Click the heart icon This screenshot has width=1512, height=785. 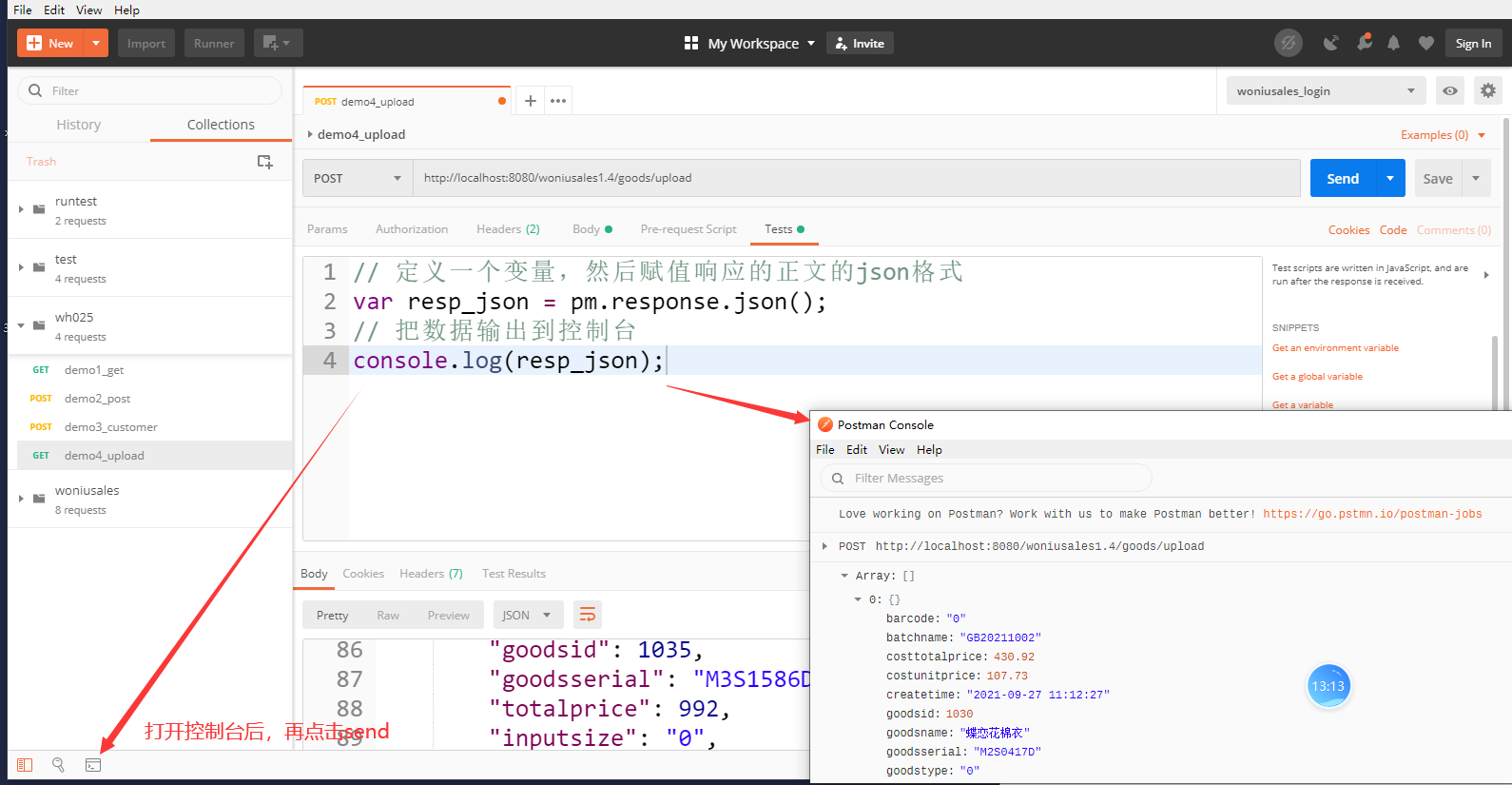(x=1425, y=43)
